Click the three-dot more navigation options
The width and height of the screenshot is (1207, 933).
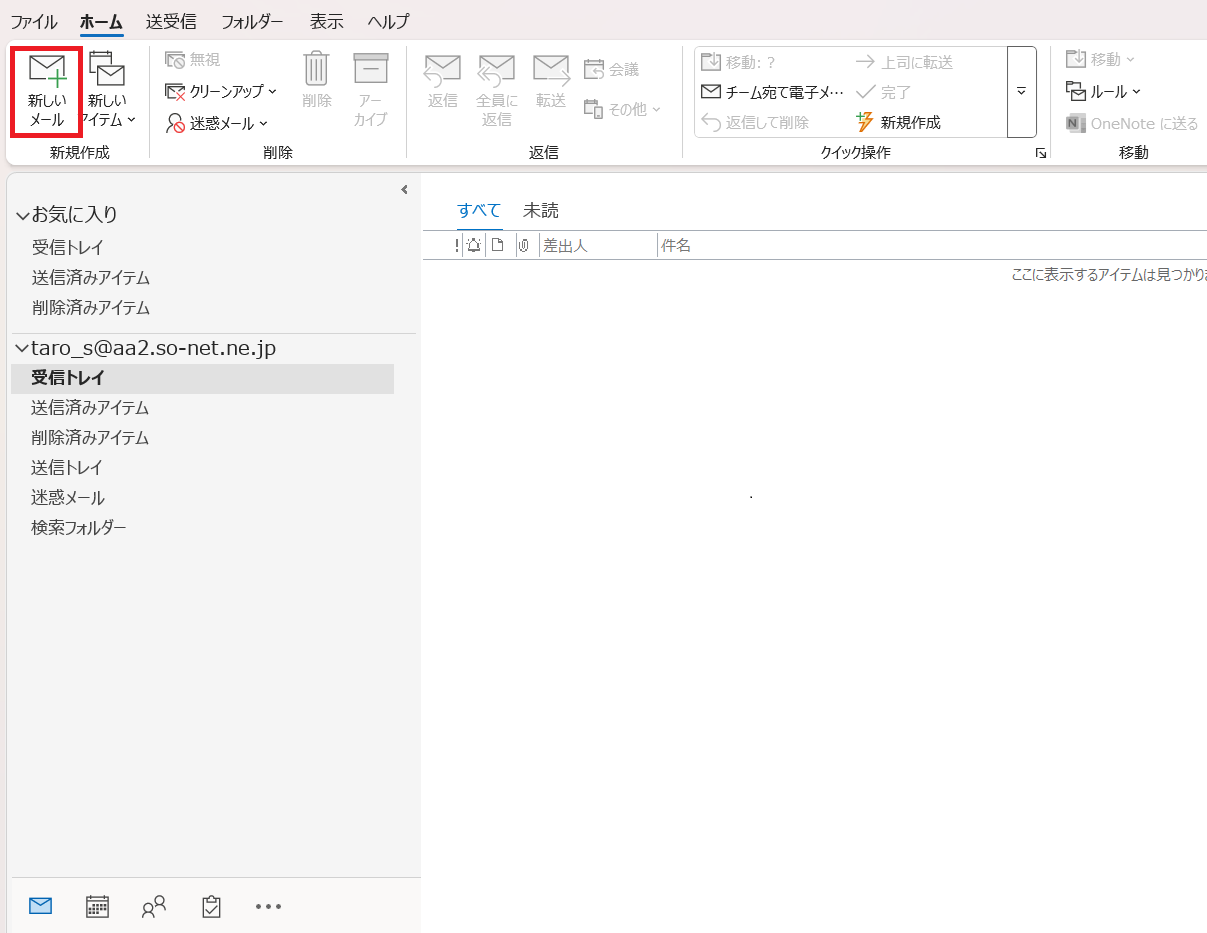[x=268, y=906]
